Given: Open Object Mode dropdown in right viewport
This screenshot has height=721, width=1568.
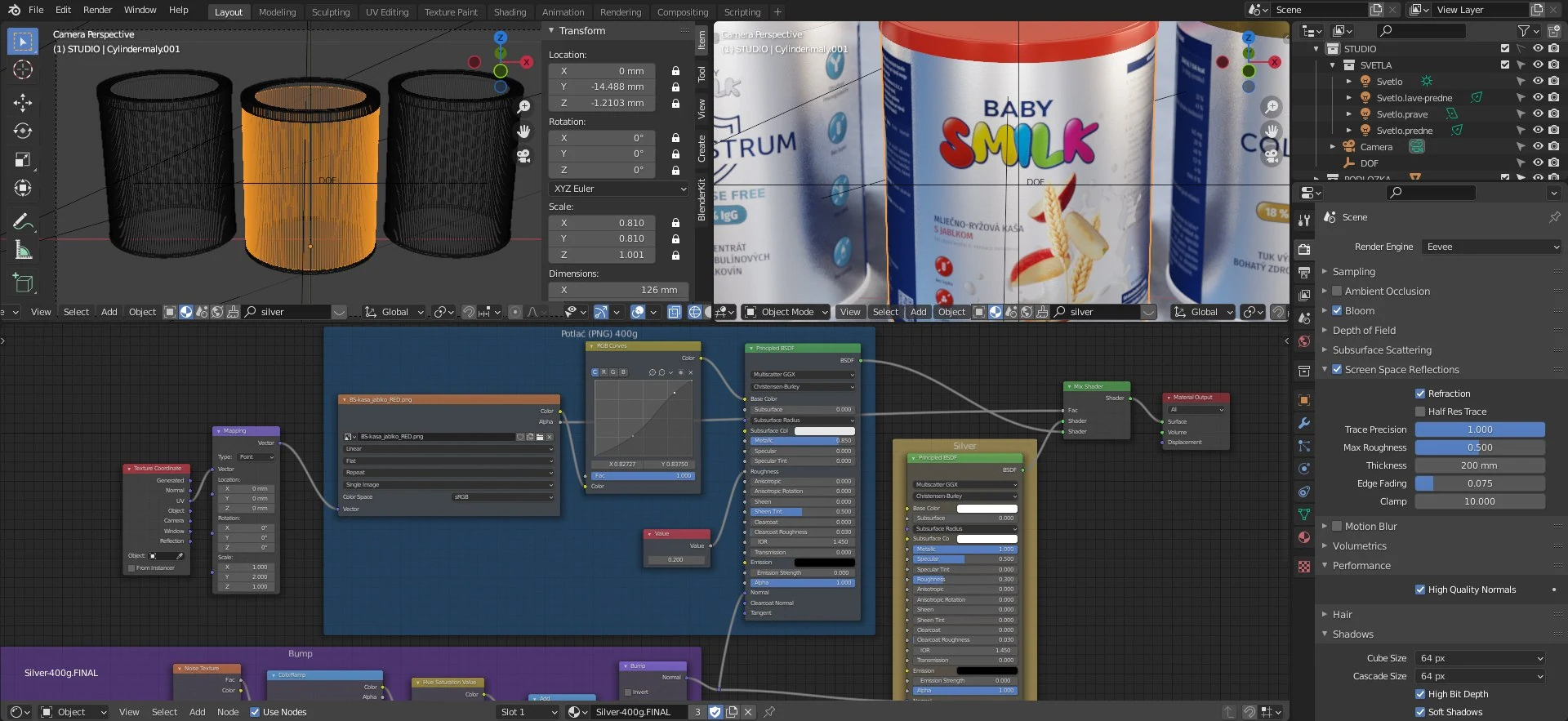Looking at the screenshot, I should pos(786,312).
